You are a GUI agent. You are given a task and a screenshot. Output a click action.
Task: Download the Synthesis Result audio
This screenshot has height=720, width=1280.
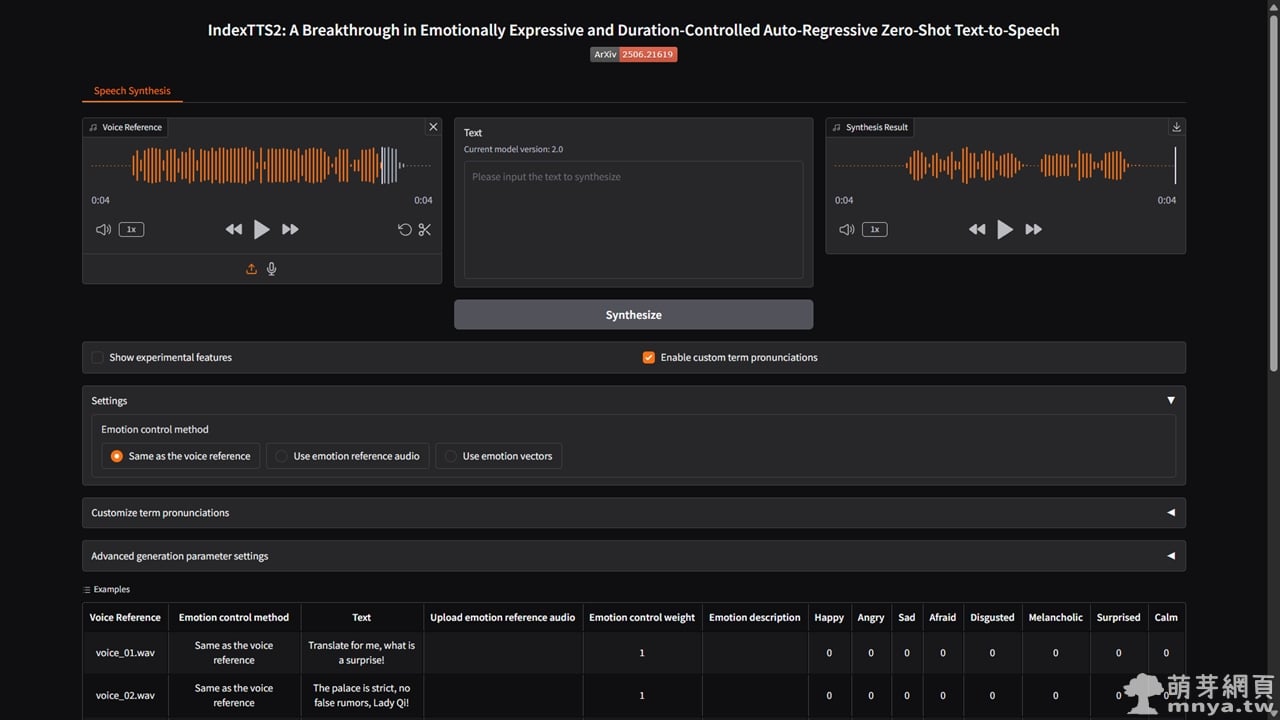pos(1176,127)
